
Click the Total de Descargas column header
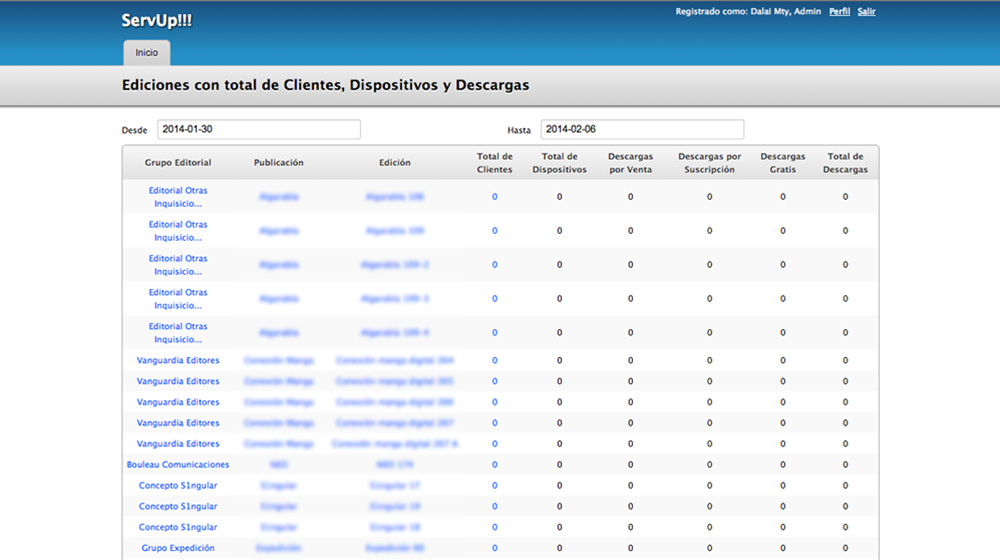(x=845, y=163)
